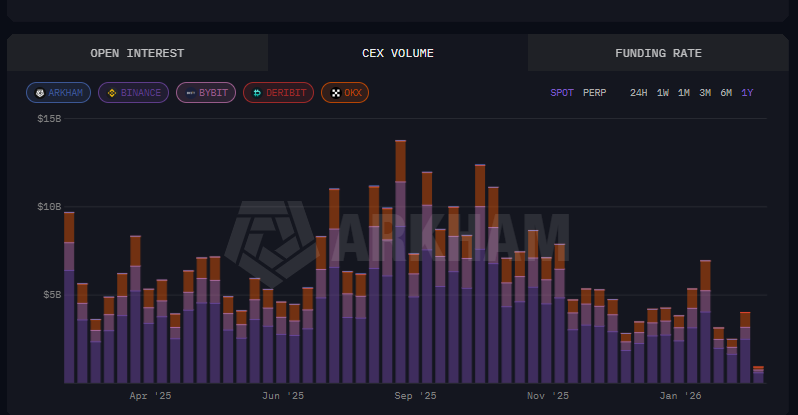Screen dimensions: 798x415
Task: Click the Sep '25 axis label
Action: coord(415,396)
